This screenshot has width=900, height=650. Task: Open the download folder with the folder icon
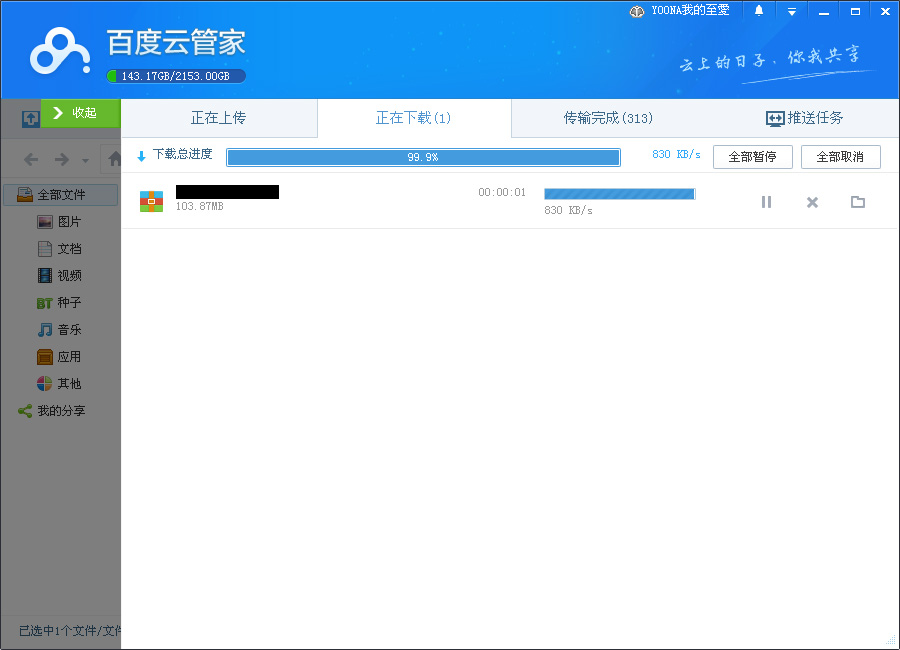pos(858,202)
